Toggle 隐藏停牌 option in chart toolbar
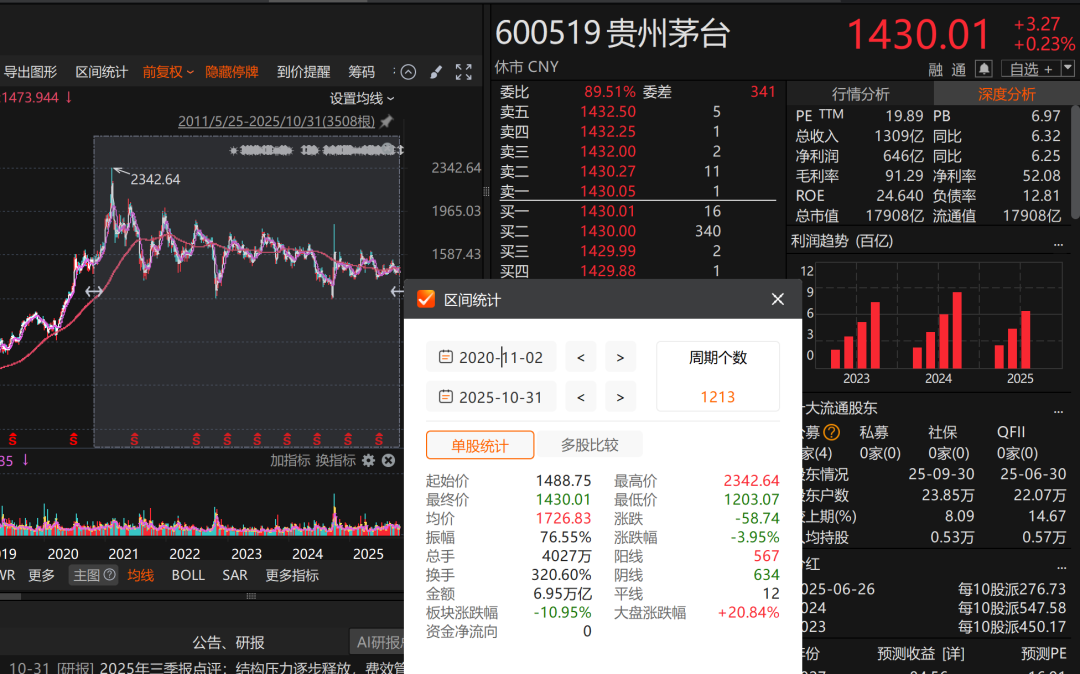This screenshot has height=674, width=1080. click(x=231, y=72)
